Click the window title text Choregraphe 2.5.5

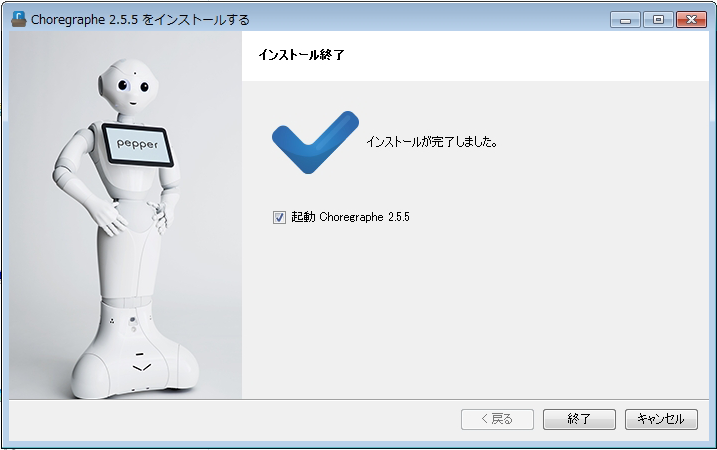[x=140, y=19]
